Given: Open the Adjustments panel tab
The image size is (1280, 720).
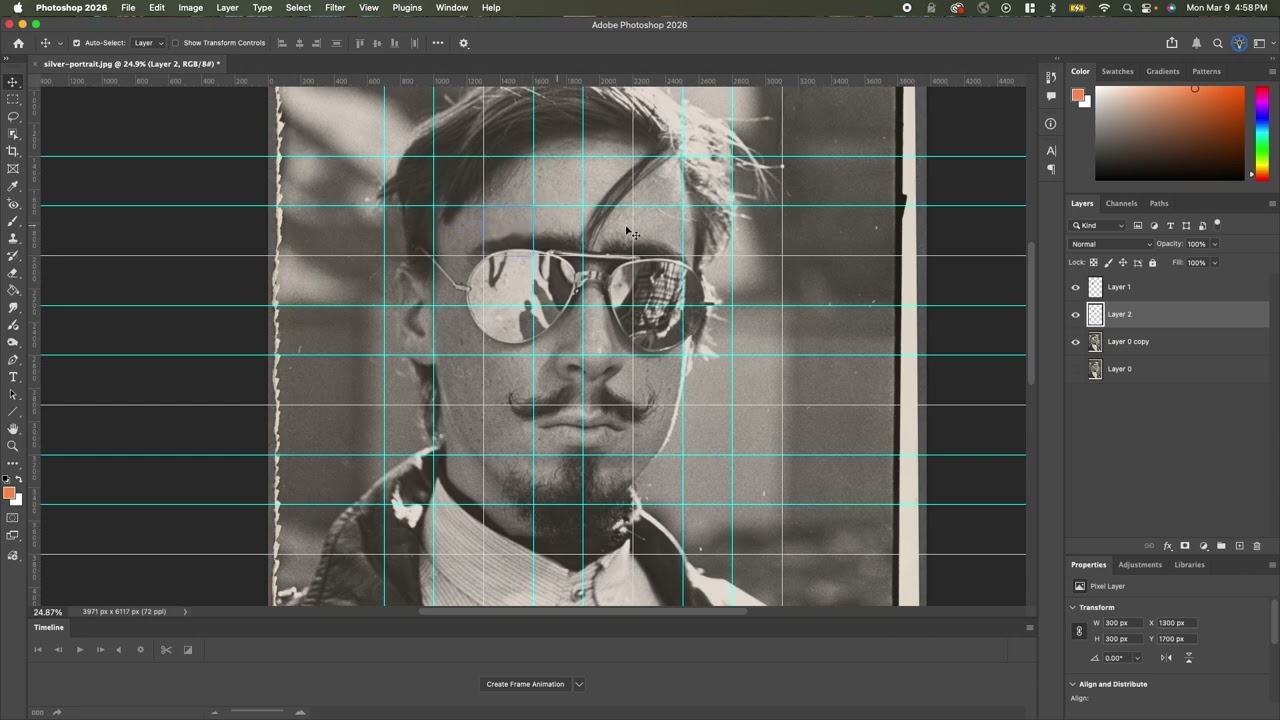Looking at the screenshot, I should point(1140,565).
